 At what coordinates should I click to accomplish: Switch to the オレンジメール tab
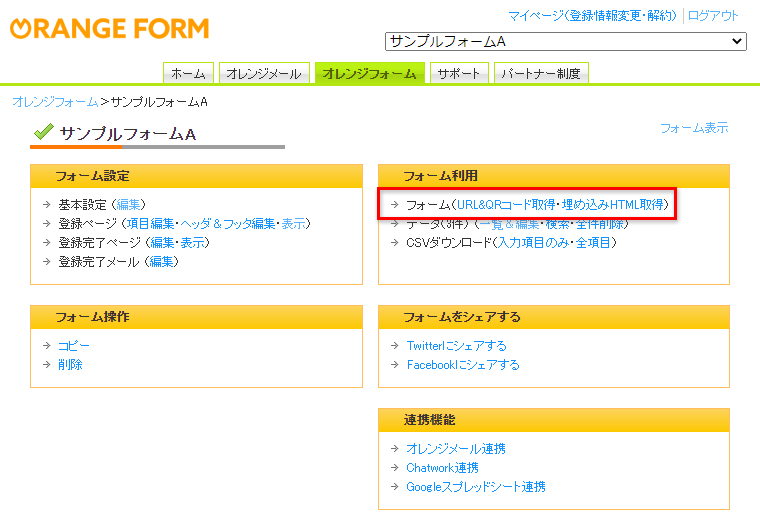click(x=264, y=74)
